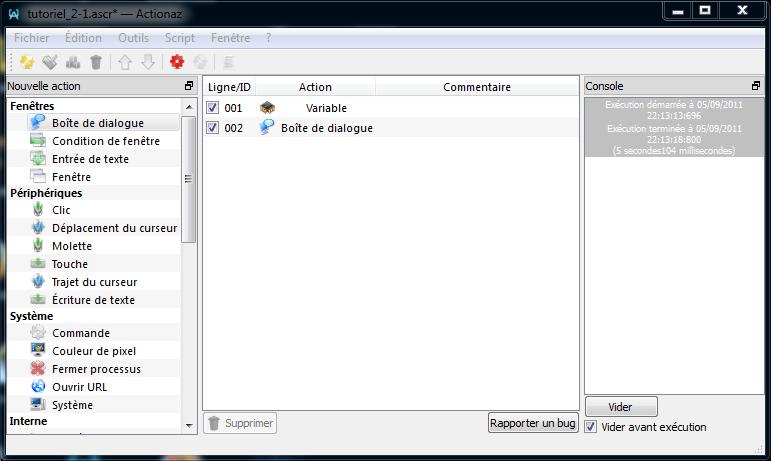Open the Fichier menu
Viewport: 771px width, 461px height.
pyautogui.click(x=31, y=37)
